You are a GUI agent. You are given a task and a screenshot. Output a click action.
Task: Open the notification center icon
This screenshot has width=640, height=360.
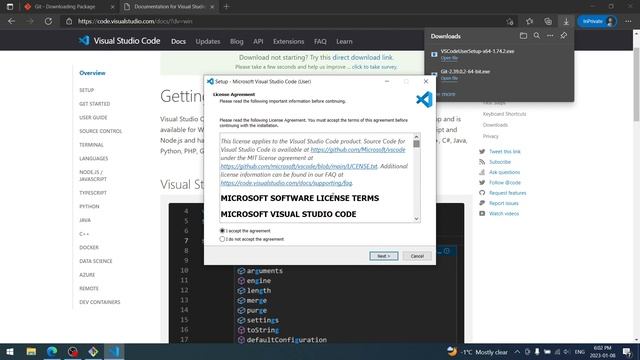click(x=627, y=352)
